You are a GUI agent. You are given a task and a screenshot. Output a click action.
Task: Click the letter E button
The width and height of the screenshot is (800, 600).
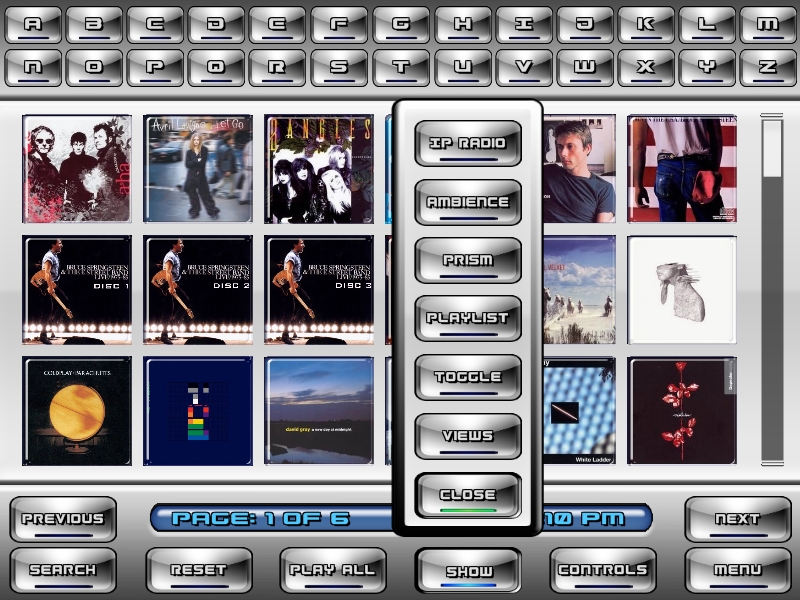point(278,24)
